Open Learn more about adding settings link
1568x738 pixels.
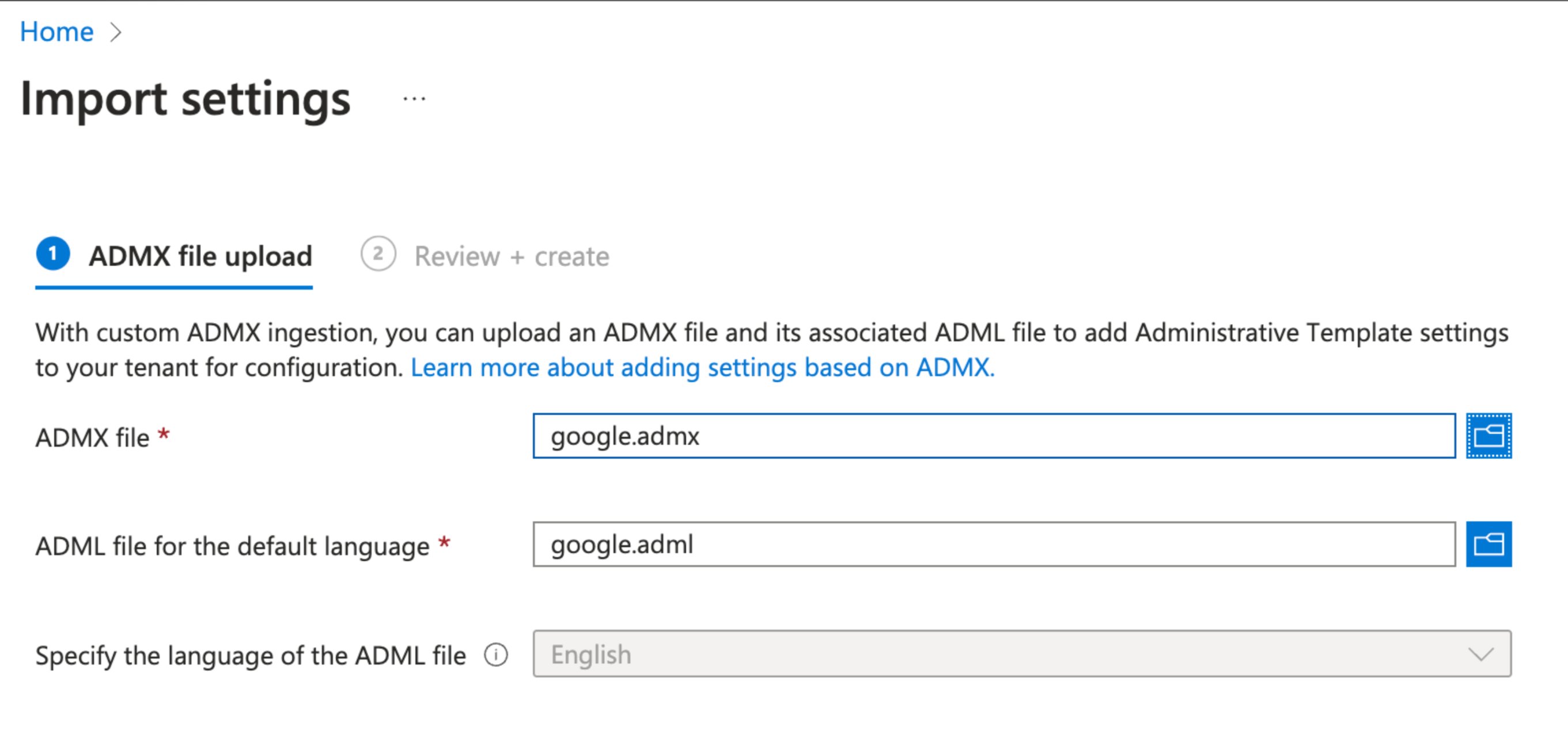(x=702, y=367)
